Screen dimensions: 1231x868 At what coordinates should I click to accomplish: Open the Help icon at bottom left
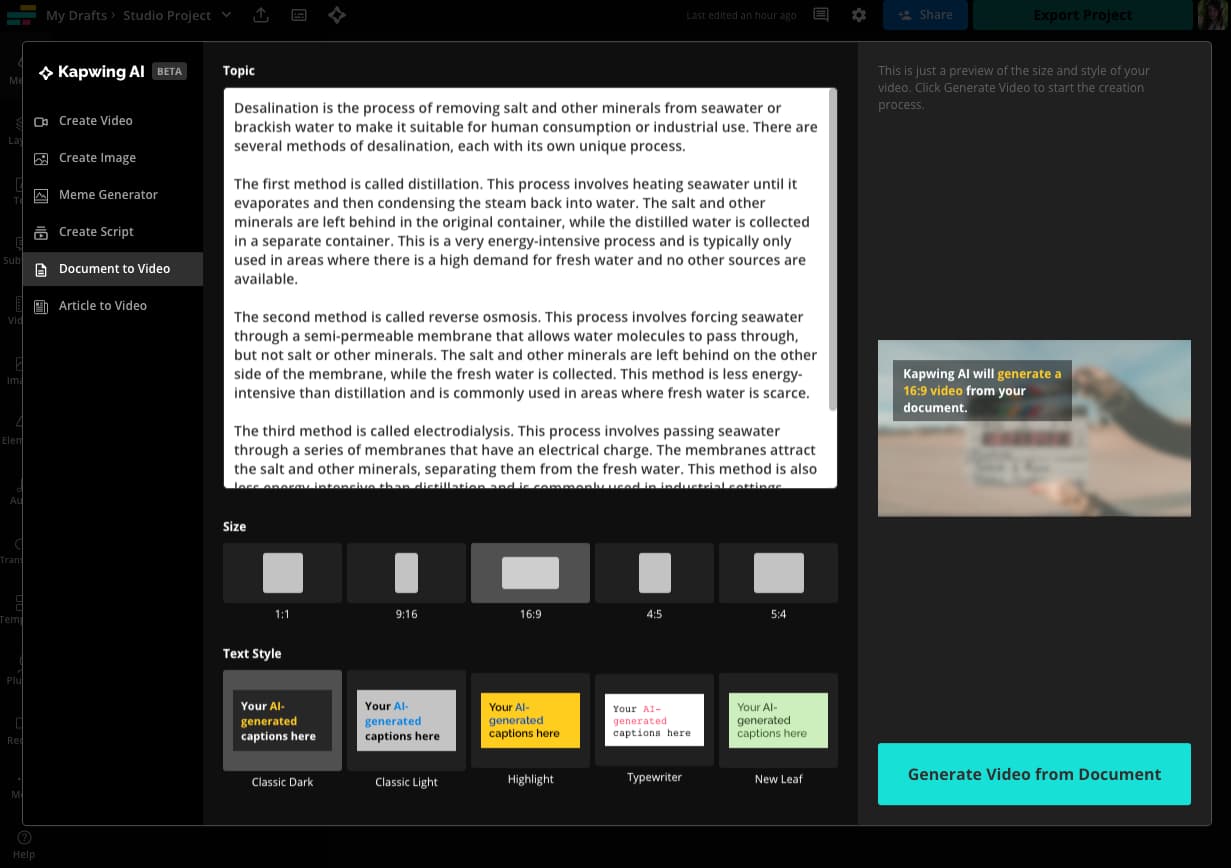point(24,845)
